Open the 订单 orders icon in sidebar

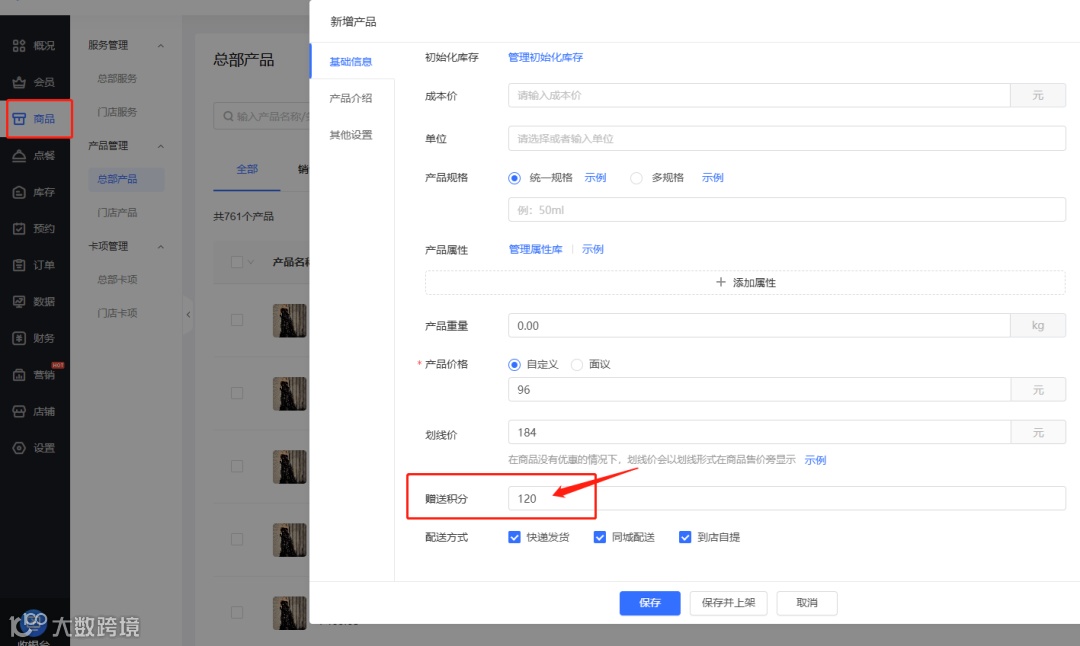[19, 265]
